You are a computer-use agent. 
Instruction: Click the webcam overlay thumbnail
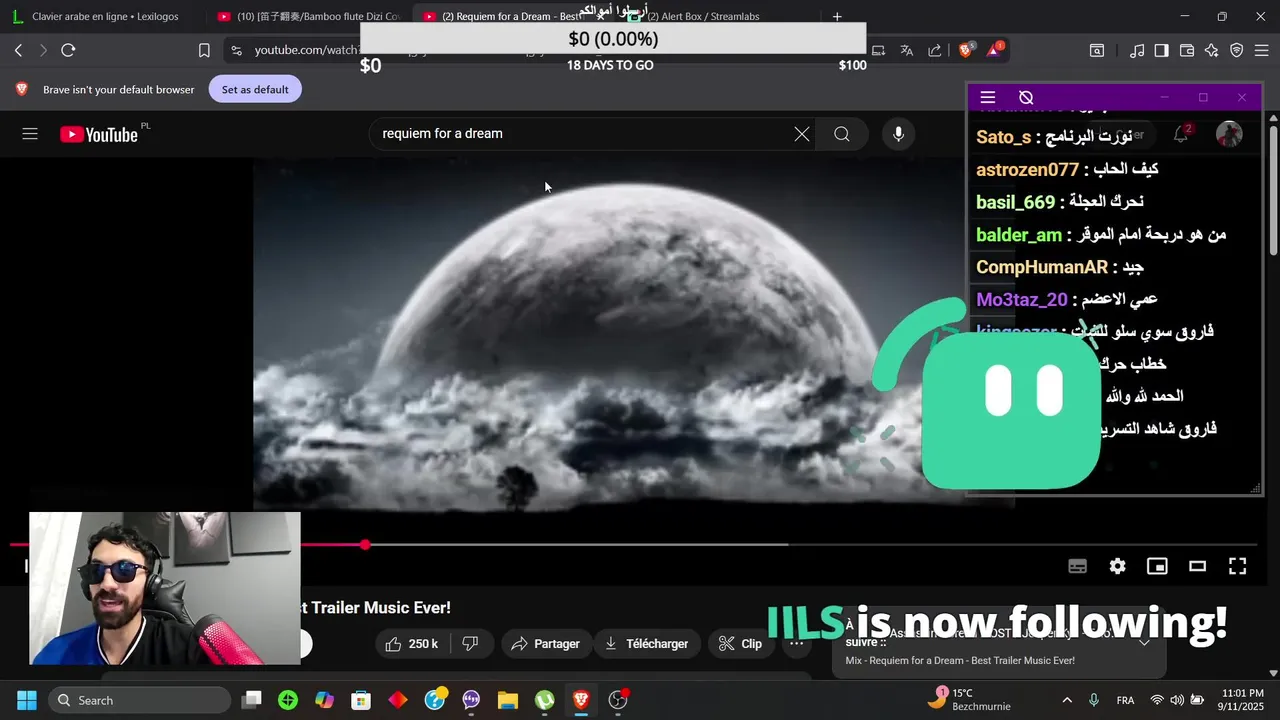[x=165, y=588]
